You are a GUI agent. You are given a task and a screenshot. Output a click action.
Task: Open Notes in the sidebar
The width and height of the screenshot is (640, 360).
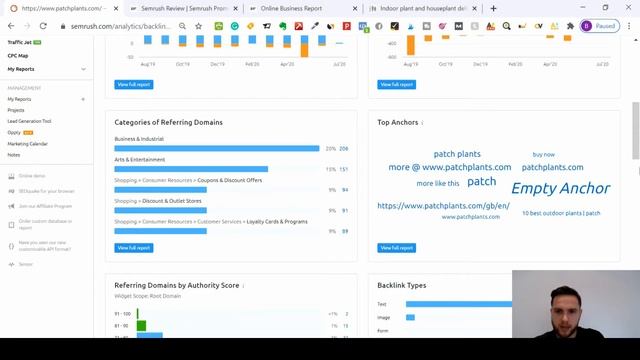[x=13, y=155]
